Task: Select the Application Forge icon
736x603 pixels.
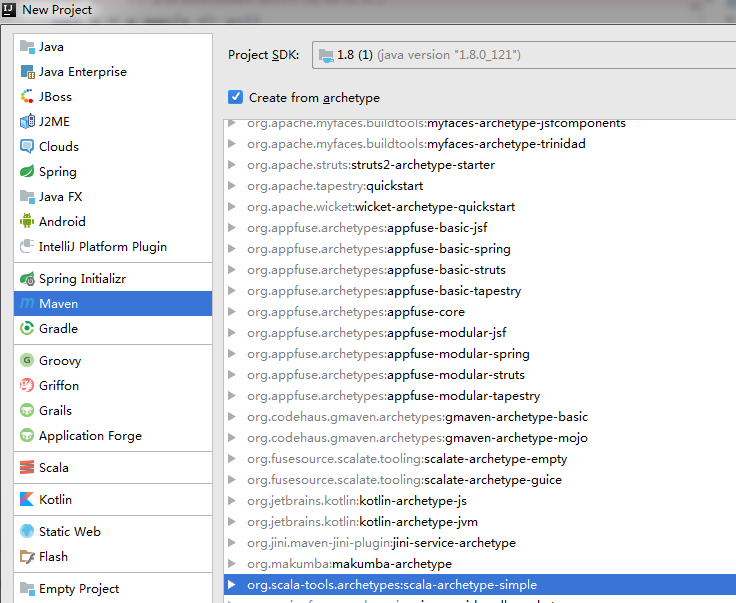Action: click(27, 435)
